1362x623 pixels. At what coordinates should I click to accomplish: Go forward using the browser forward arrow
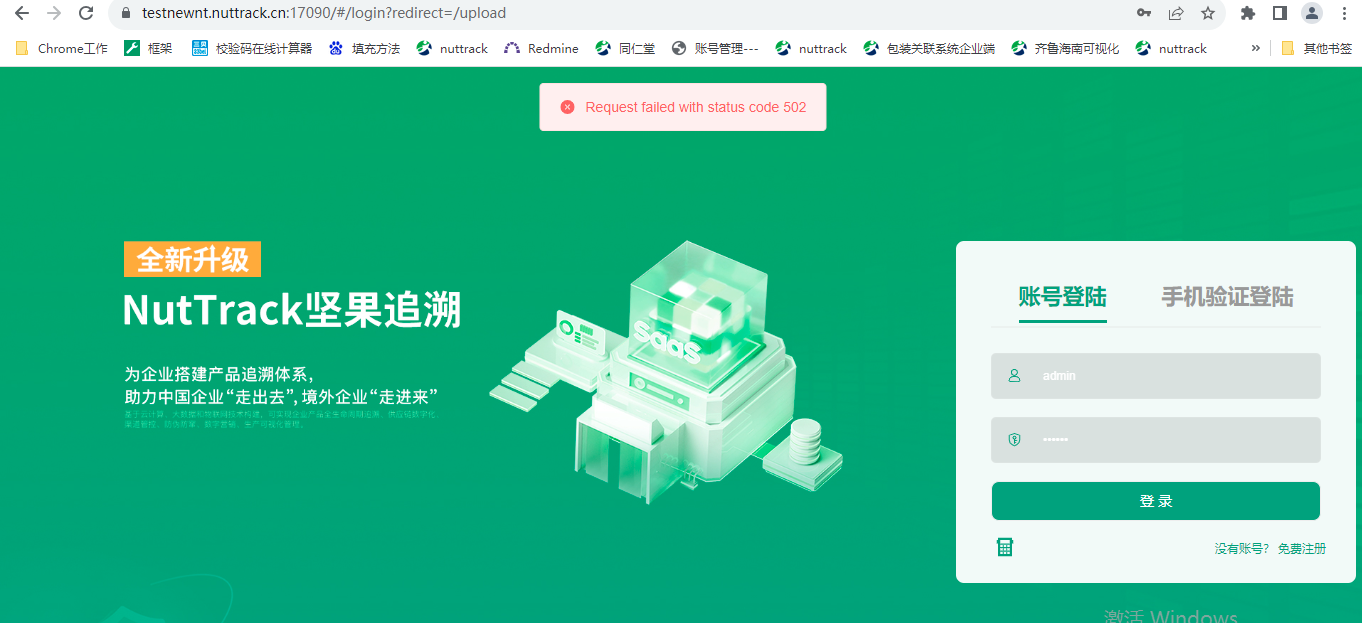[x=54, y=13]
